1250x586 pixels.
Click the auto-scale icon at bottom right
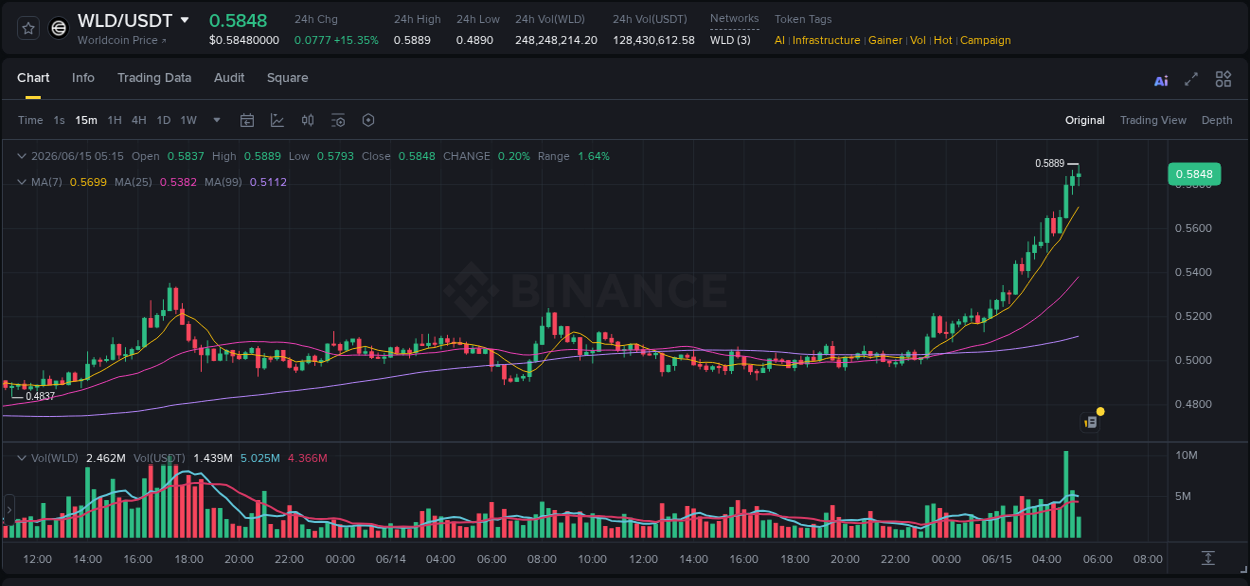(x=1208, y=557)
